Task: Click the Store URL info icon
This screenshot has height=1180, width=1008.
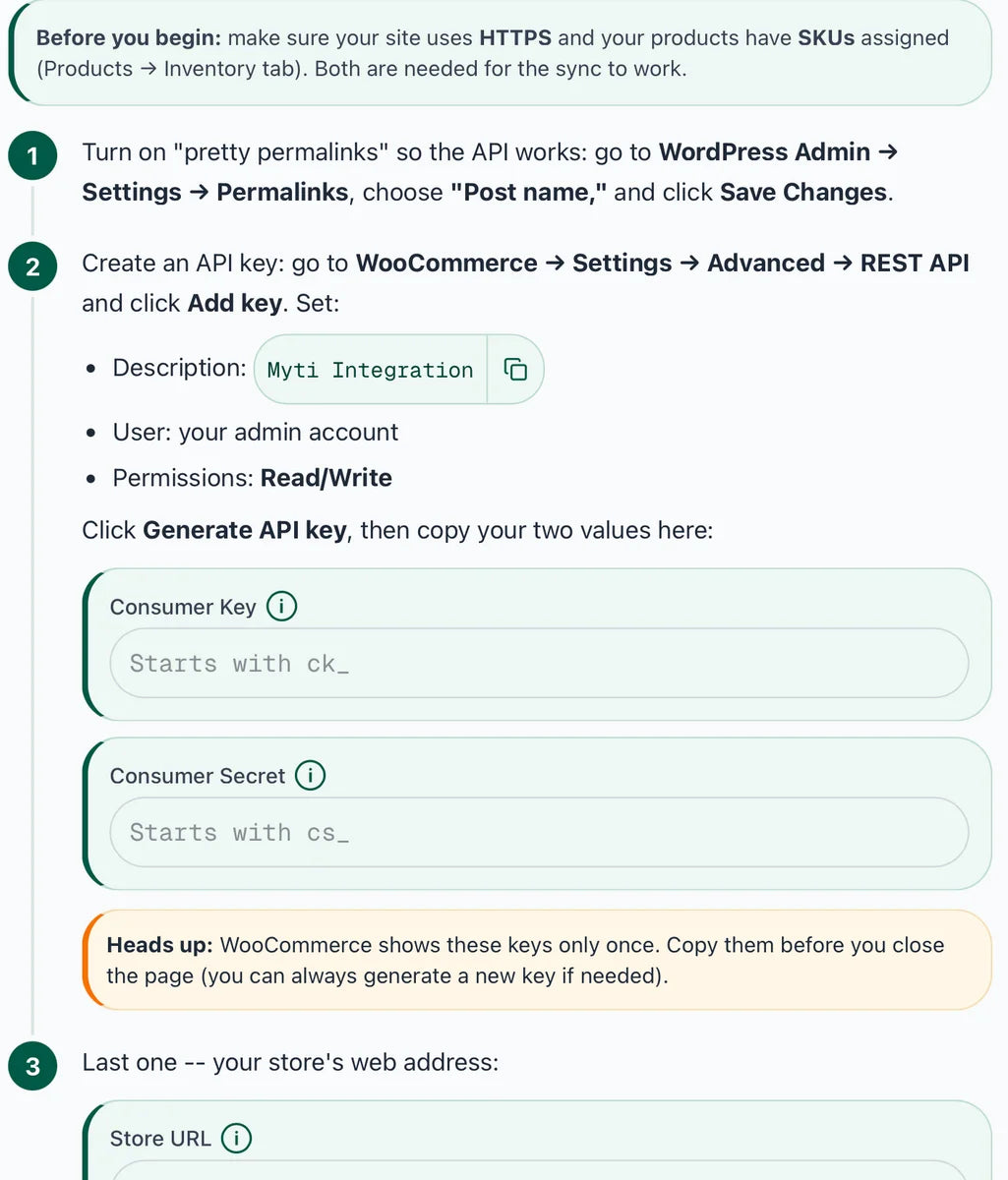Action: 236,1139
